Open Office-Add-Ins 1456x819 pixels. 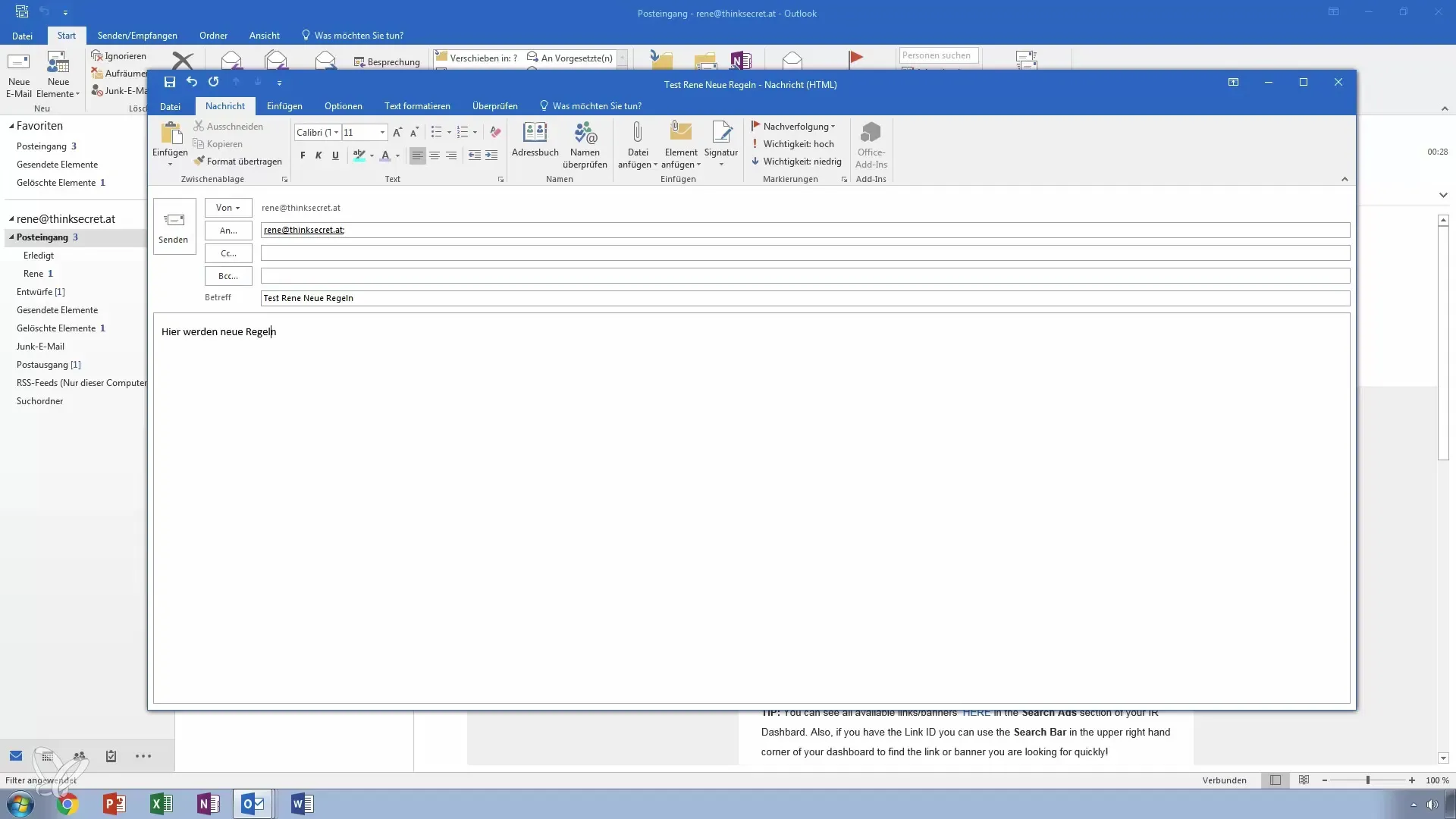click(871, 146)
